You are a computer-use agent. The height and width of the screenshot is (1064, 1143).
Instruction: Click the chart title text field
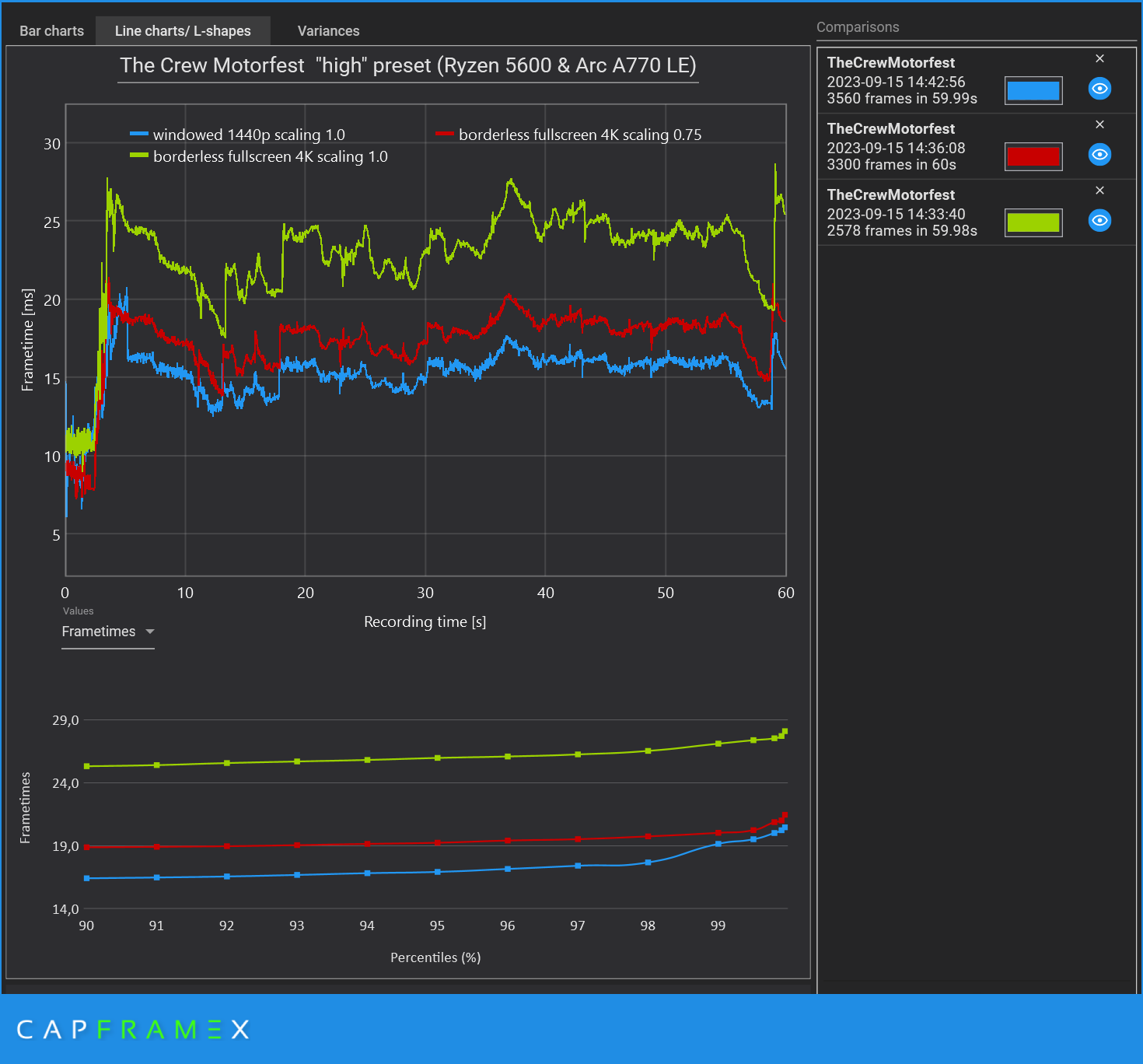[408, 65]
